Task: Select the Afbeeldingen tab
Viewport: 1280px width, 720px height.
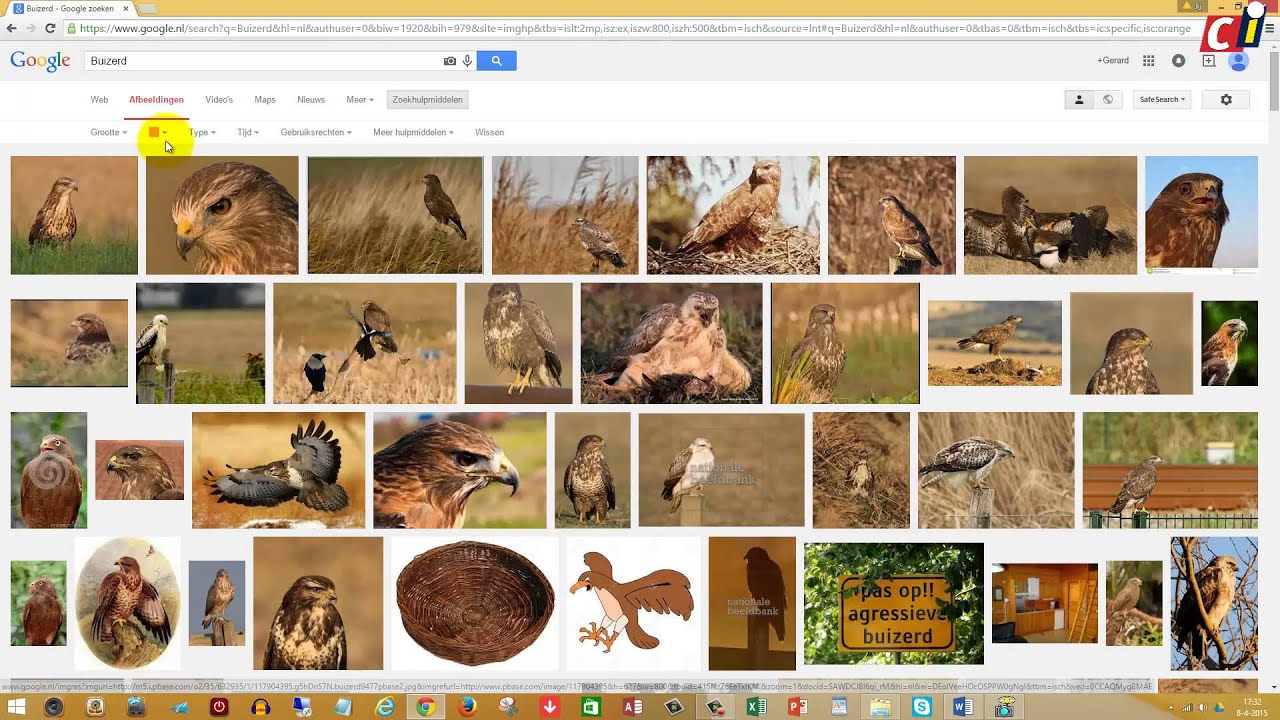Action: [x=156, y=100]
